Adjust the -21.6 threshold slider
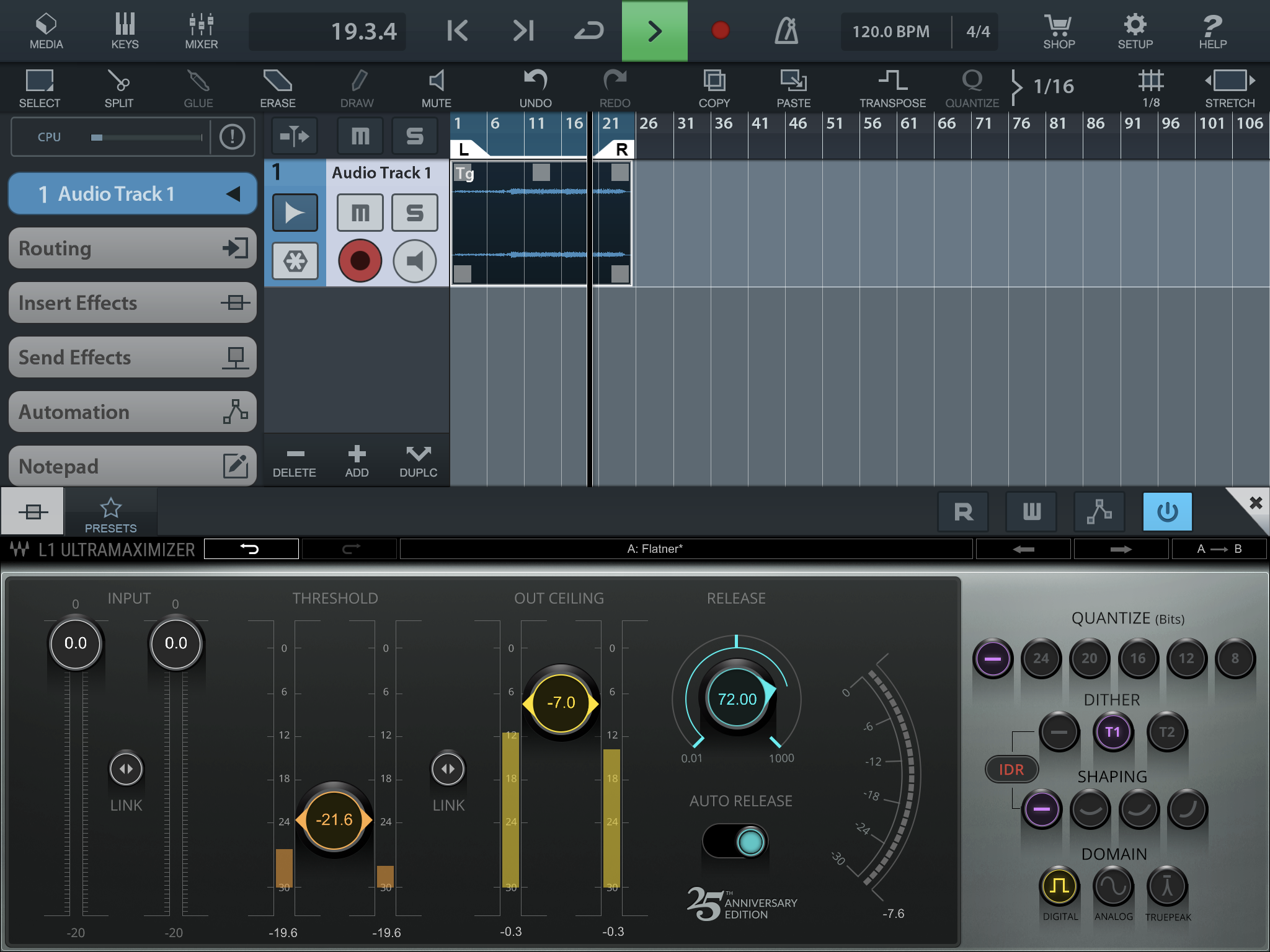The image size is (1270, 952). click(334, 820)
